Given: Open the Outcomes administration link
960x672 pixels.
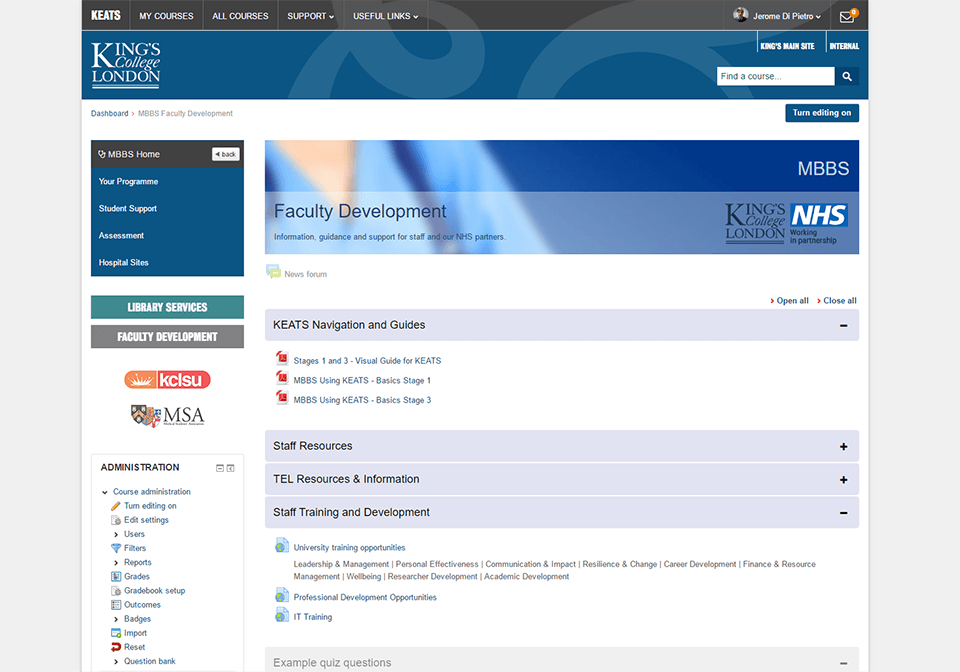Looking at the screenshot, I should 142,605.
